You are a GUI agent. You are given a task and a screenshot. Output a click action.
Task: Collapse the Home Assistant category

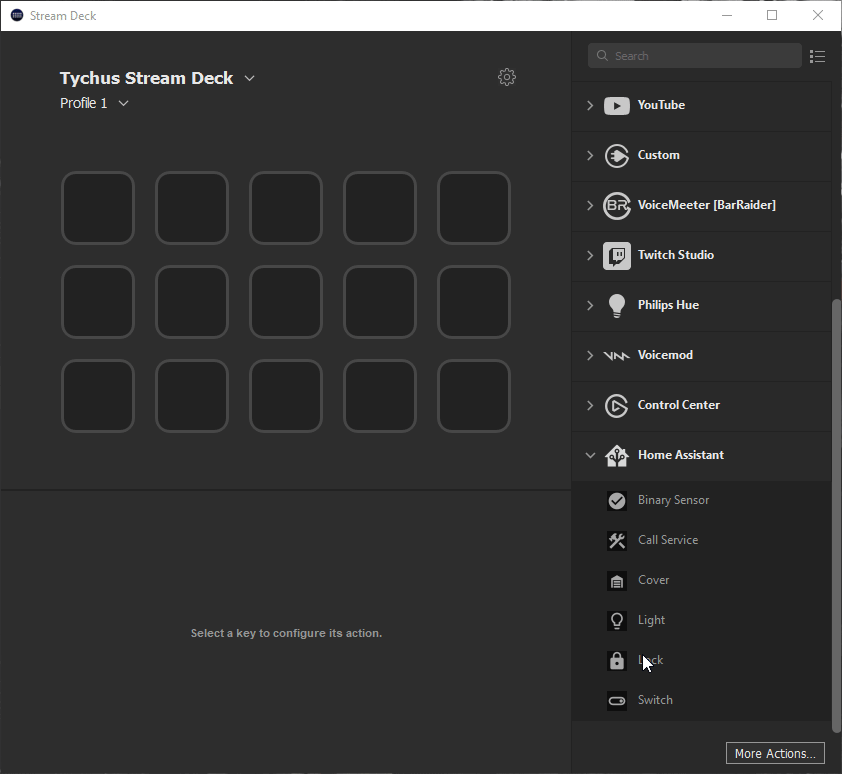(x=590, y=455)
